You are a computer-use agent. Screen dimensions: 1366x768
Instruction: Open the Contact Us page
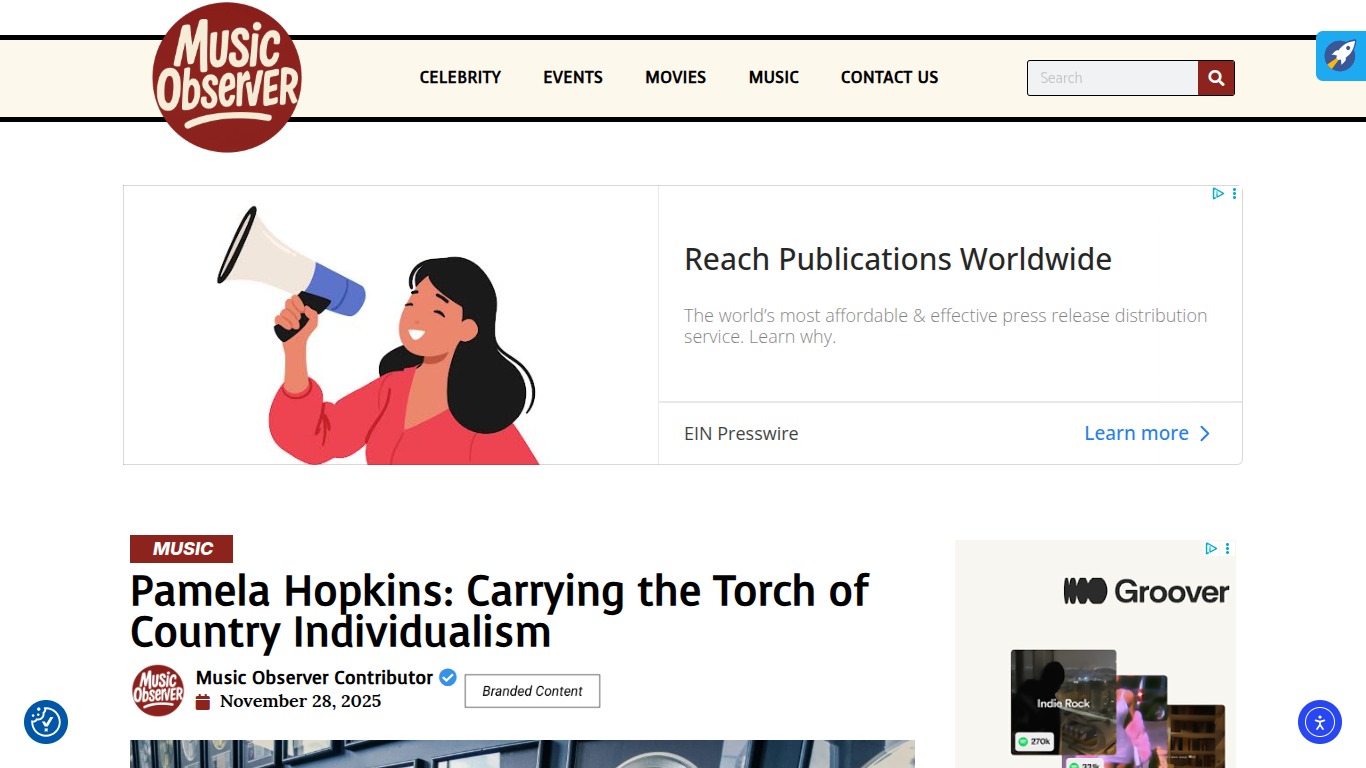(x=889, y=77)
